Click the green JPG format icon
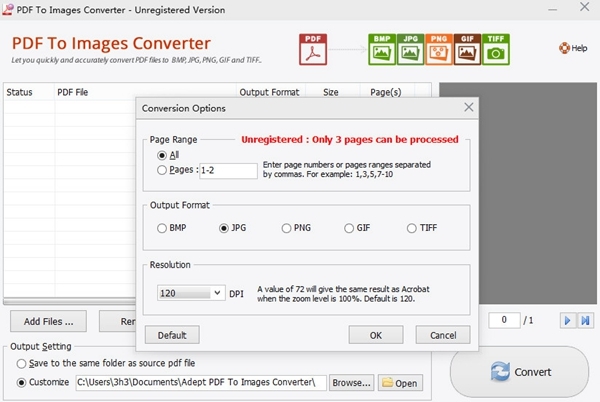The height and width of the screenshot is (402, 600). (410, 50)
